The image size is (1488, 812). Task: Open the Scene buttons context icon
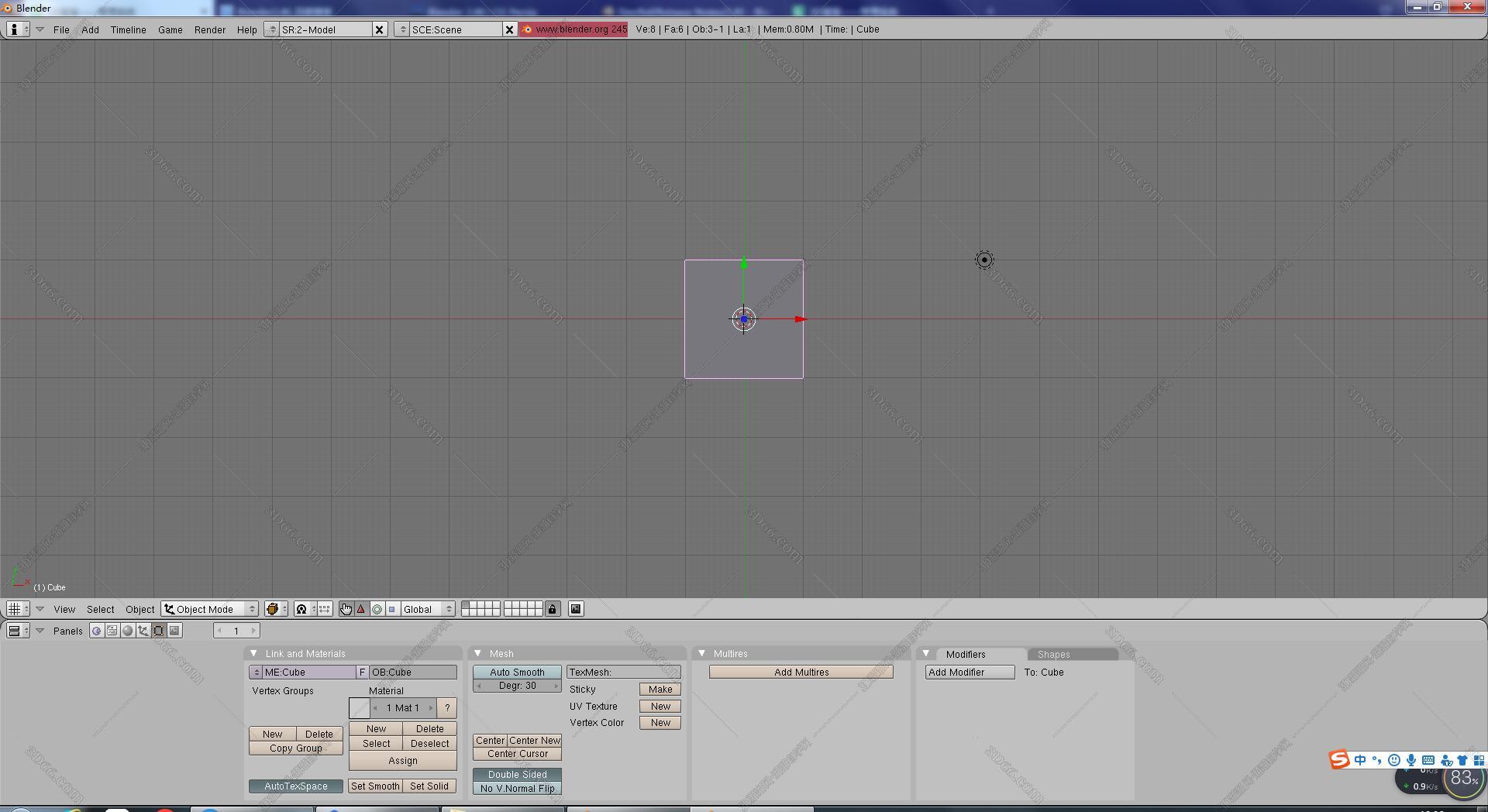pyautogui.click(x=174, y=631)
